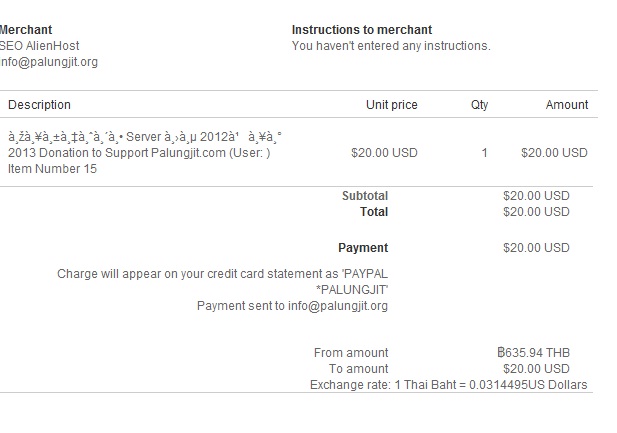The height and width of the screenshot is (433, 617).
Task: Click the Total label
Action: (x=374, y=212)
